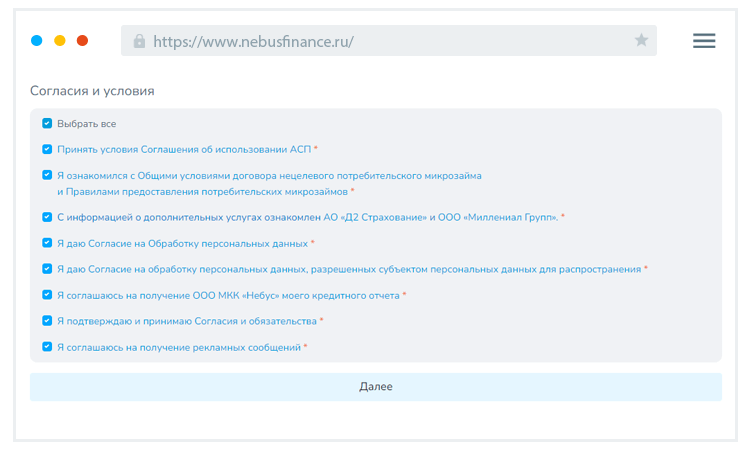Toggle the Соглашения об использовании АСП checkbox

[x=47, y=149]
